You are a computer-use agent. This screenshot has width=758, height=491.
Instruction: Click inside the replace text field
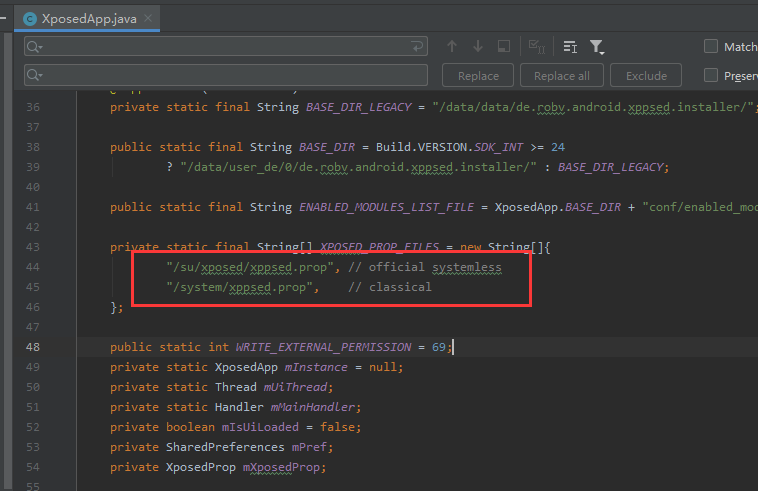(x=226, y=75)
